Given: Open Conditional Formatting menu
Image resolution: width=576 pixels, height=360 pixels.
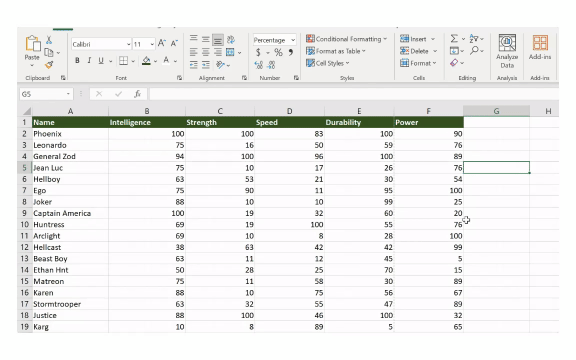Looking at the screenshot, I should 346,39.
